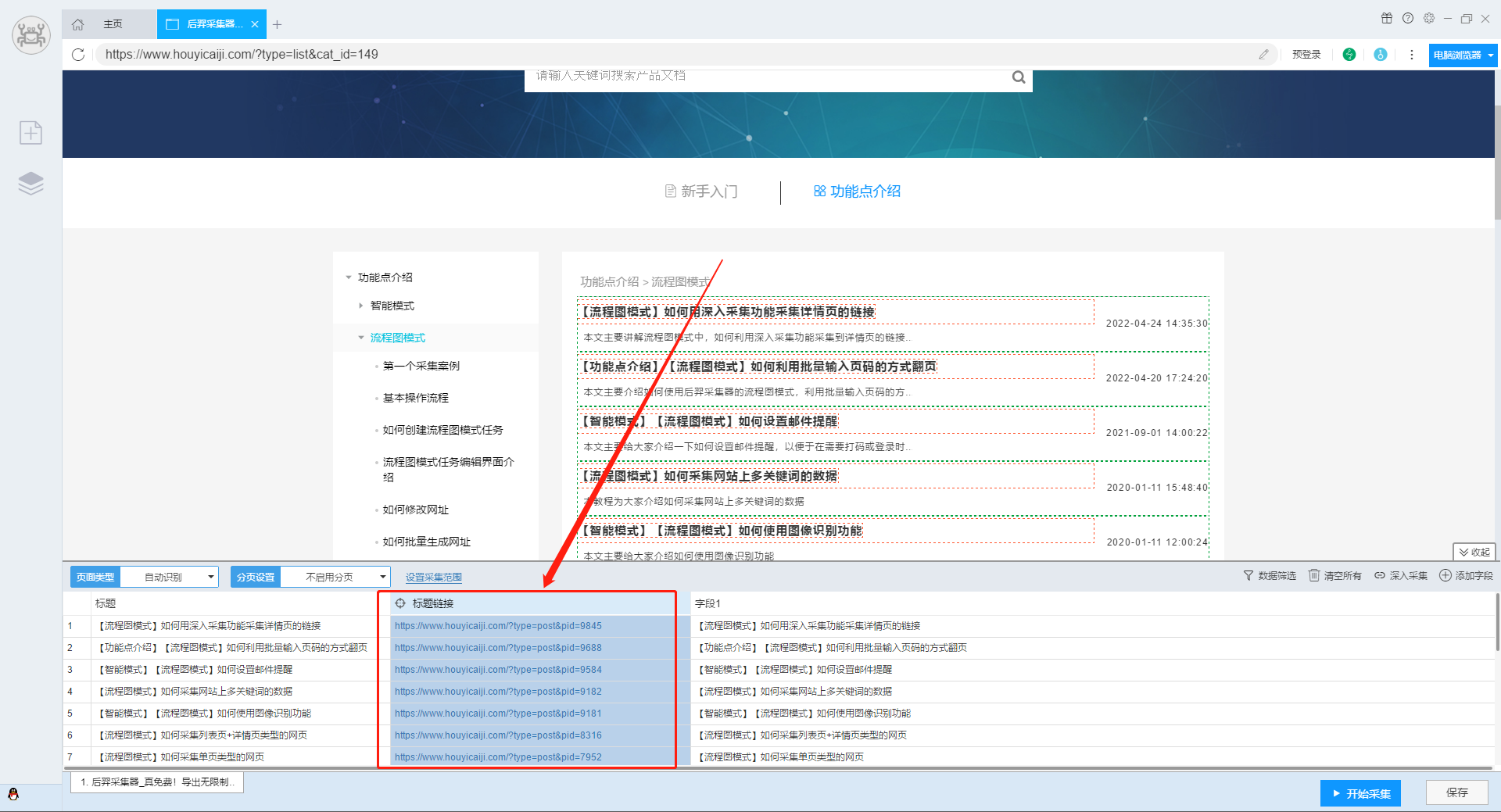Focus the document keyword search field
This screenshot has height=812, width=1501.
[766, 77]
